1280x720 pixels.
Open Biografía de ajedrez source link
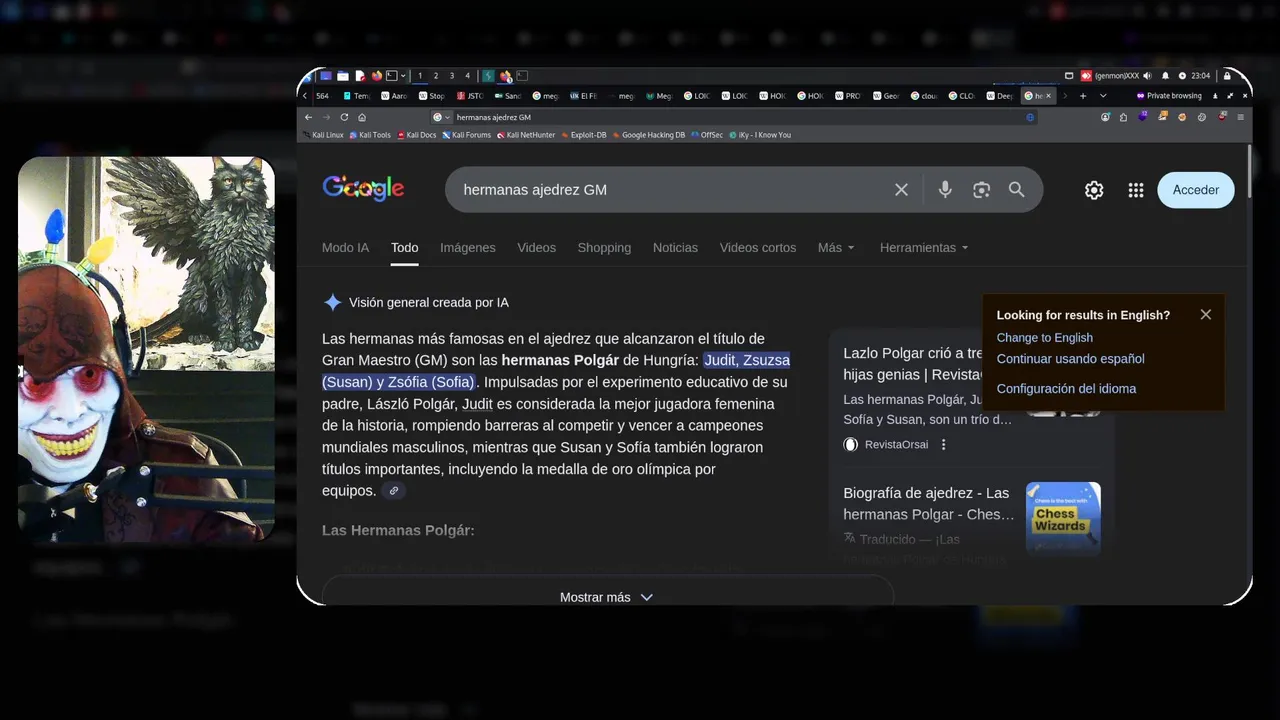click(x=929, y=504)
